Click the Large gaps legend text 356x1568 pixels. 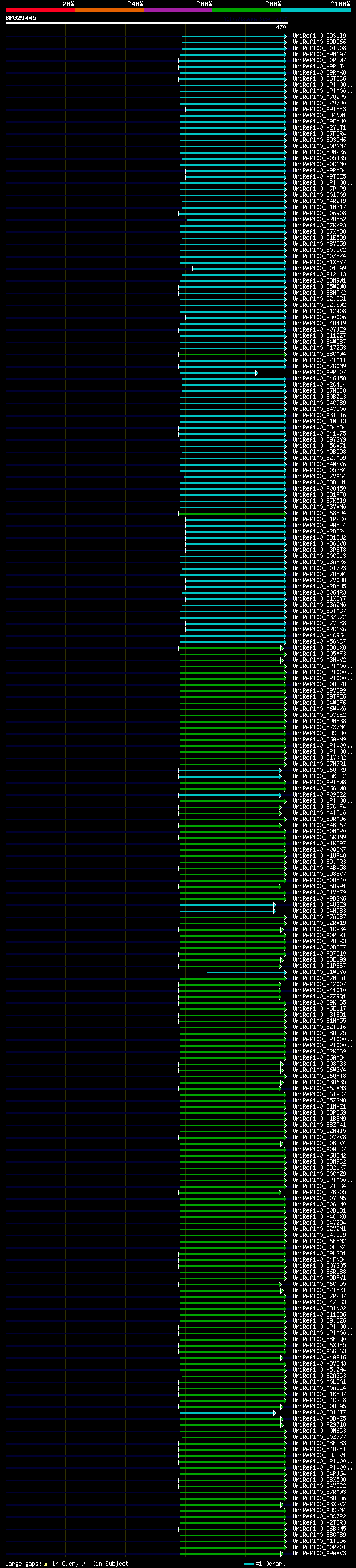coord(68,1564)
